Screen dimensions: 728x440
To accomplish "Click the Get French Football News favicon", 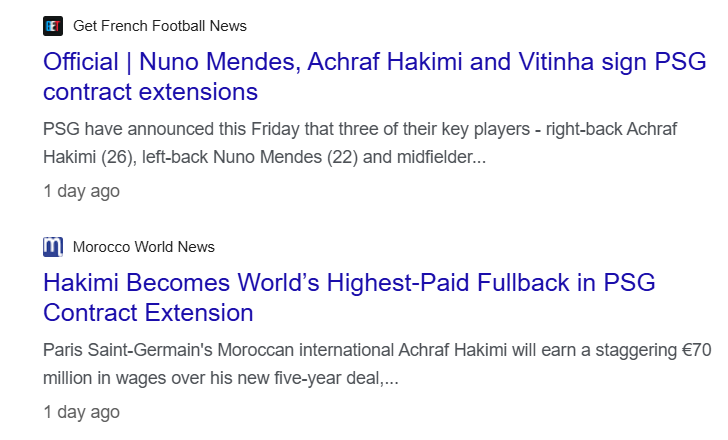I will [x=53, y=26].
